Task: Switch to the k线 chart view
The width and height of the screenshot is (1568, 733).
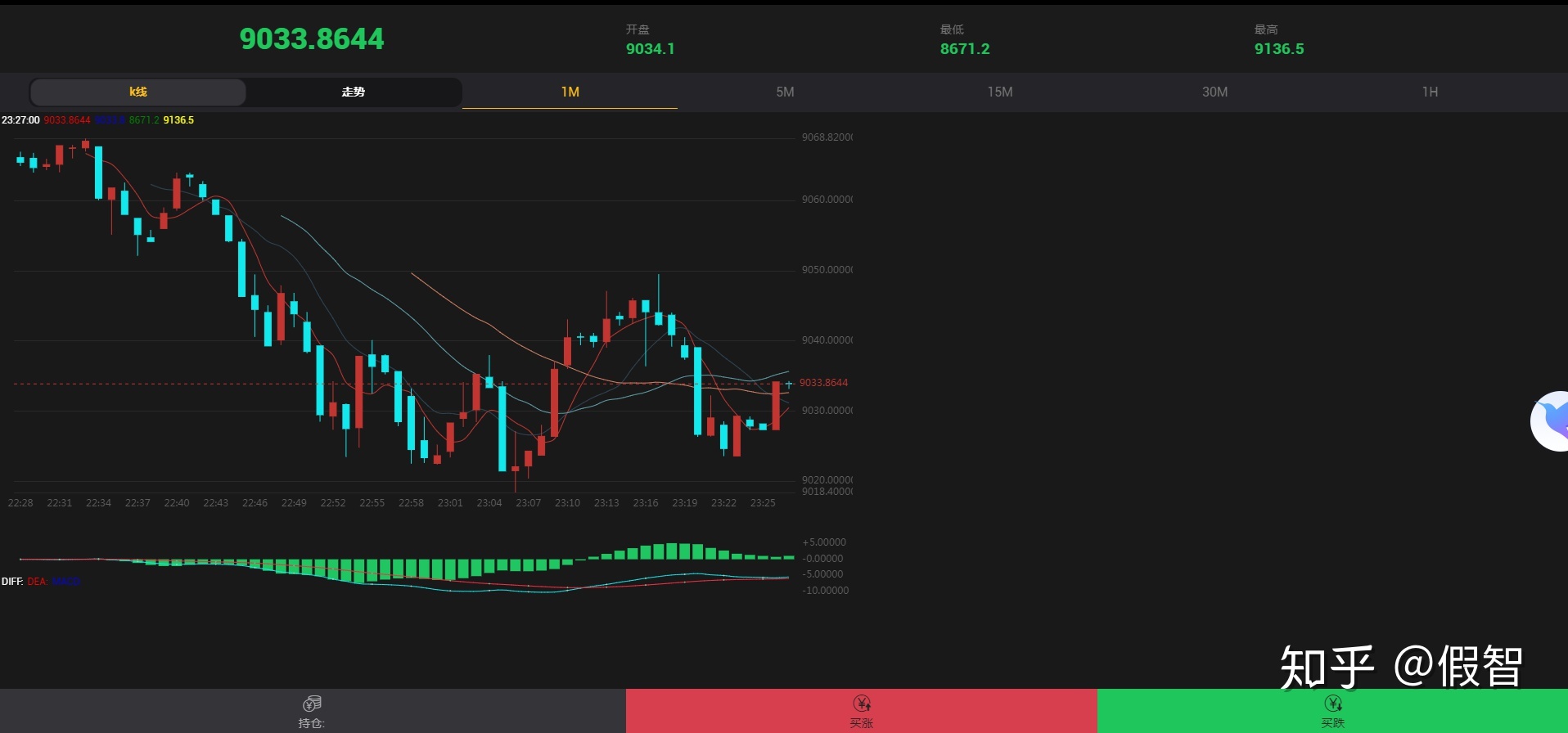Action: click(138, 92)
